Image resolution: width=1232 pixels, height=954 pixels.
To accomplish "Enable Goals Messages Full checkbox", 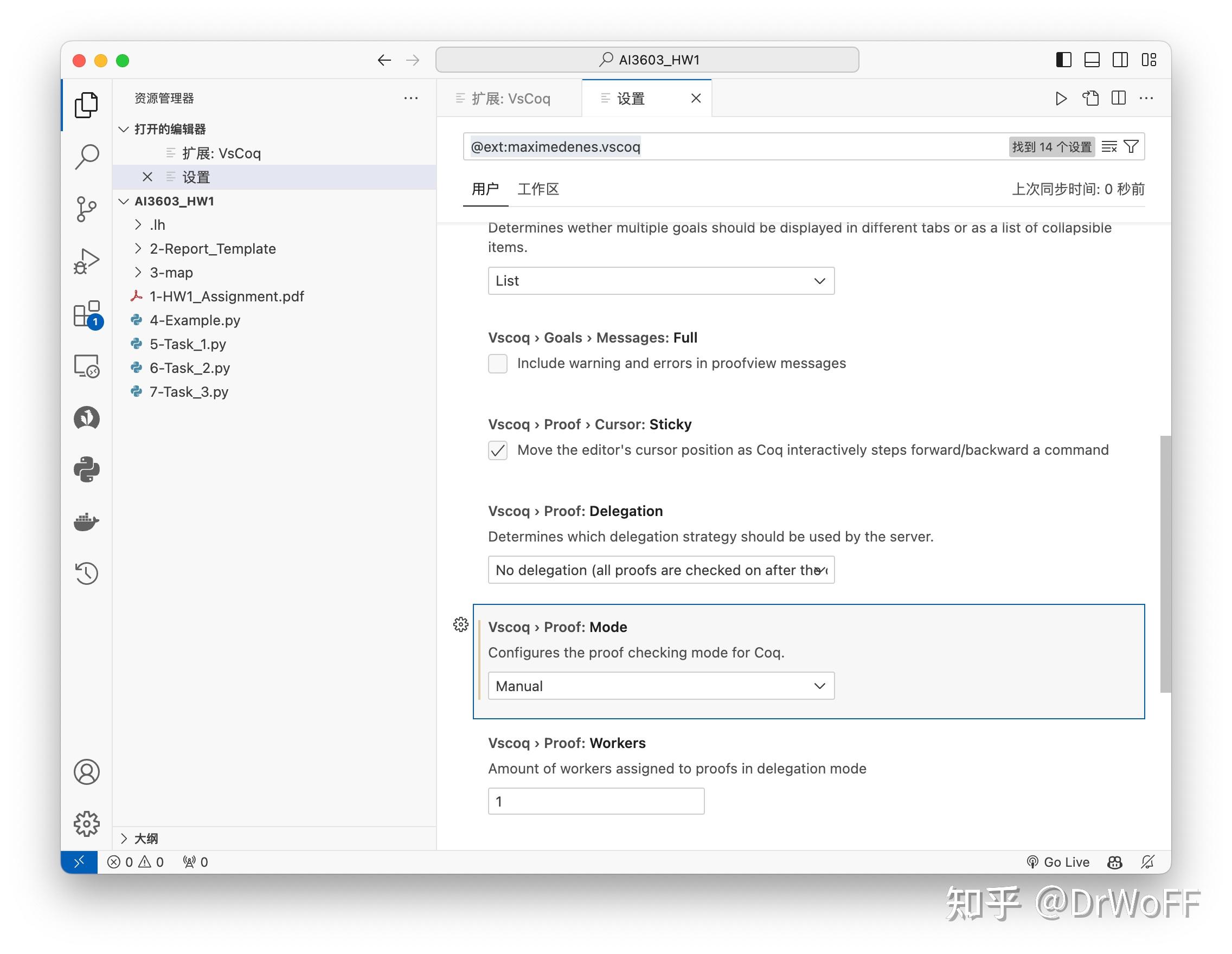I will click(498, 364).
